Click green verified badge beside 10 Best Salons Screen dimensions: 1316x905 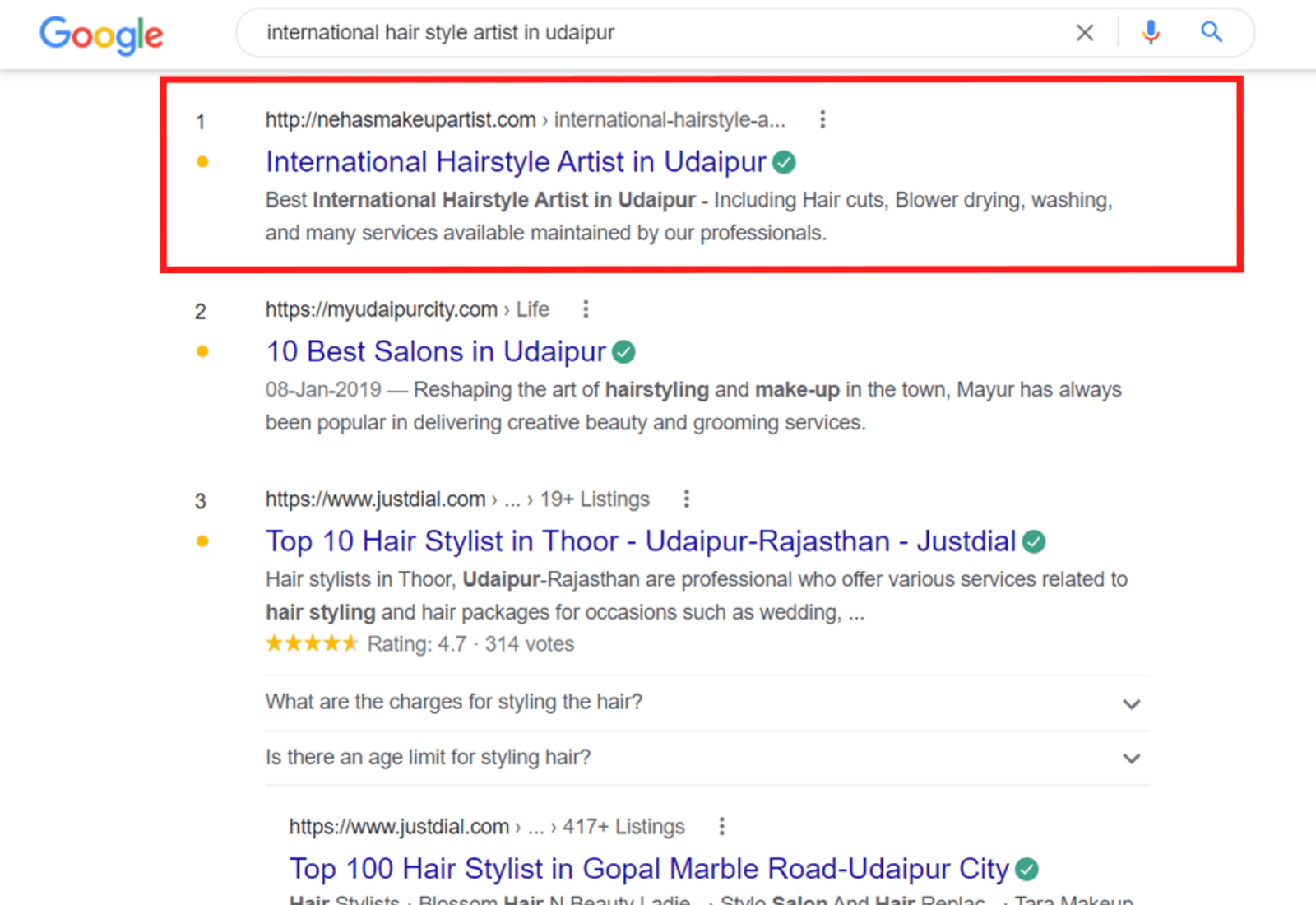[x=624, y=352]
